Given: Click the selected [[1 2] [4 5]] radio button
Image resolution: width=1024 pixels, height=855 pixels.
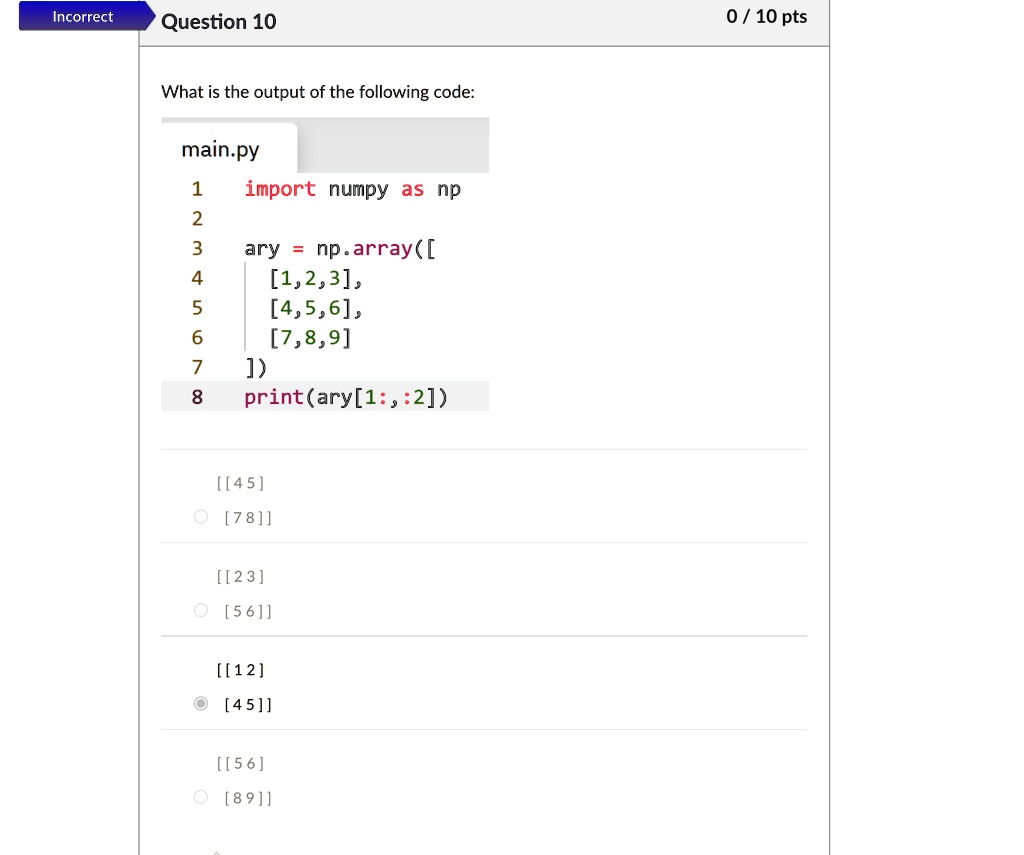Looking at the screenshot, I should pos(201,704).
